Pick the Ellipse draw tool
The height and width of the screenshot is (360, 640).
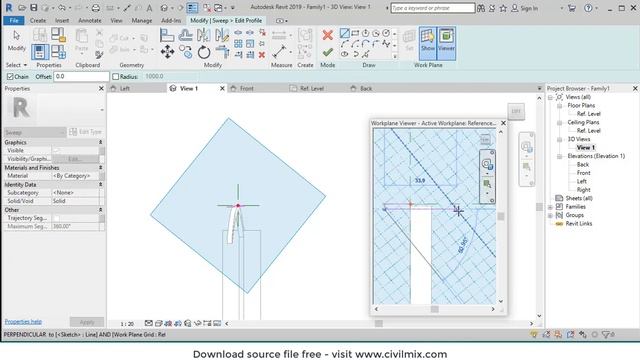344,54
